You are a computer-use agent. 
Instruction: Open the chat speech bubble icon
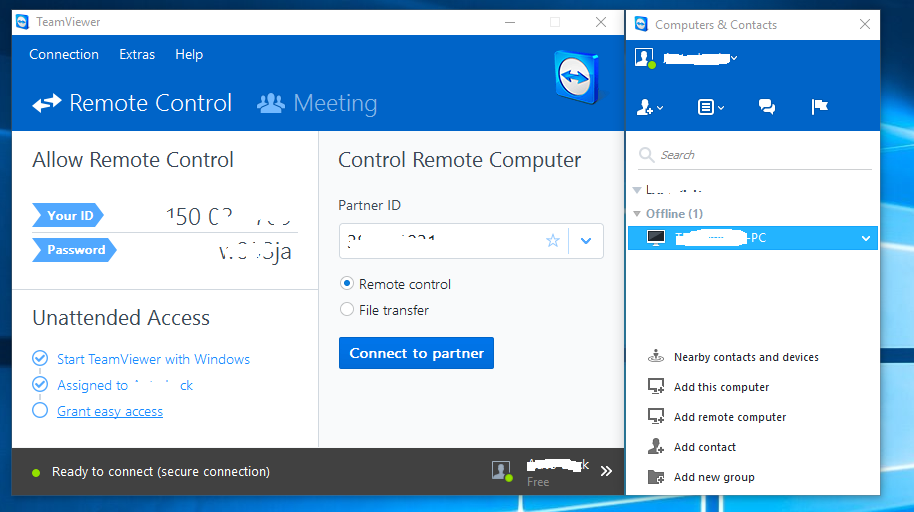tap(767, 107)
